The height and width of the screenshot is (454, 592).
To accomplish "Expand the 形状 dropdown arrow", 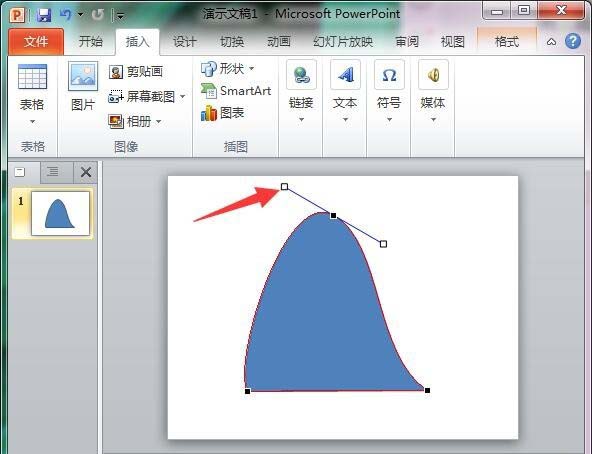I will (251, 69).
